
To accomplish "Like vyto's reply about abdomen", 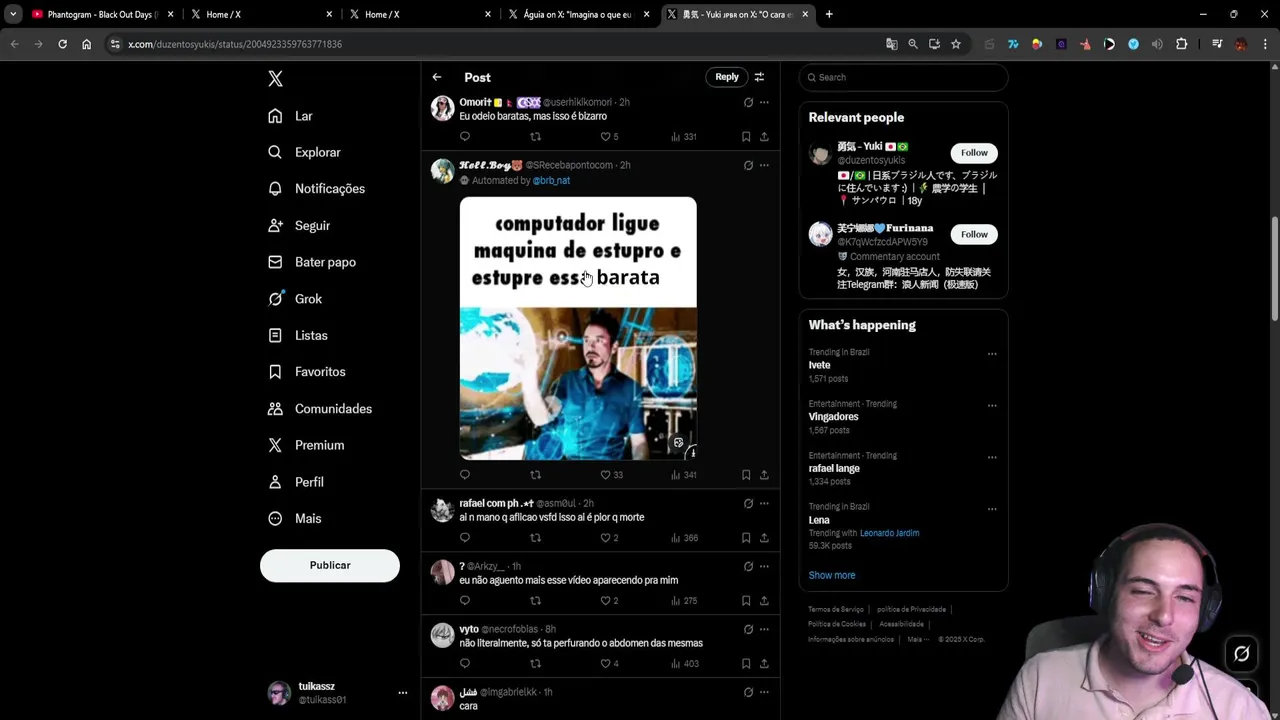I will click(x=609, y=664).
